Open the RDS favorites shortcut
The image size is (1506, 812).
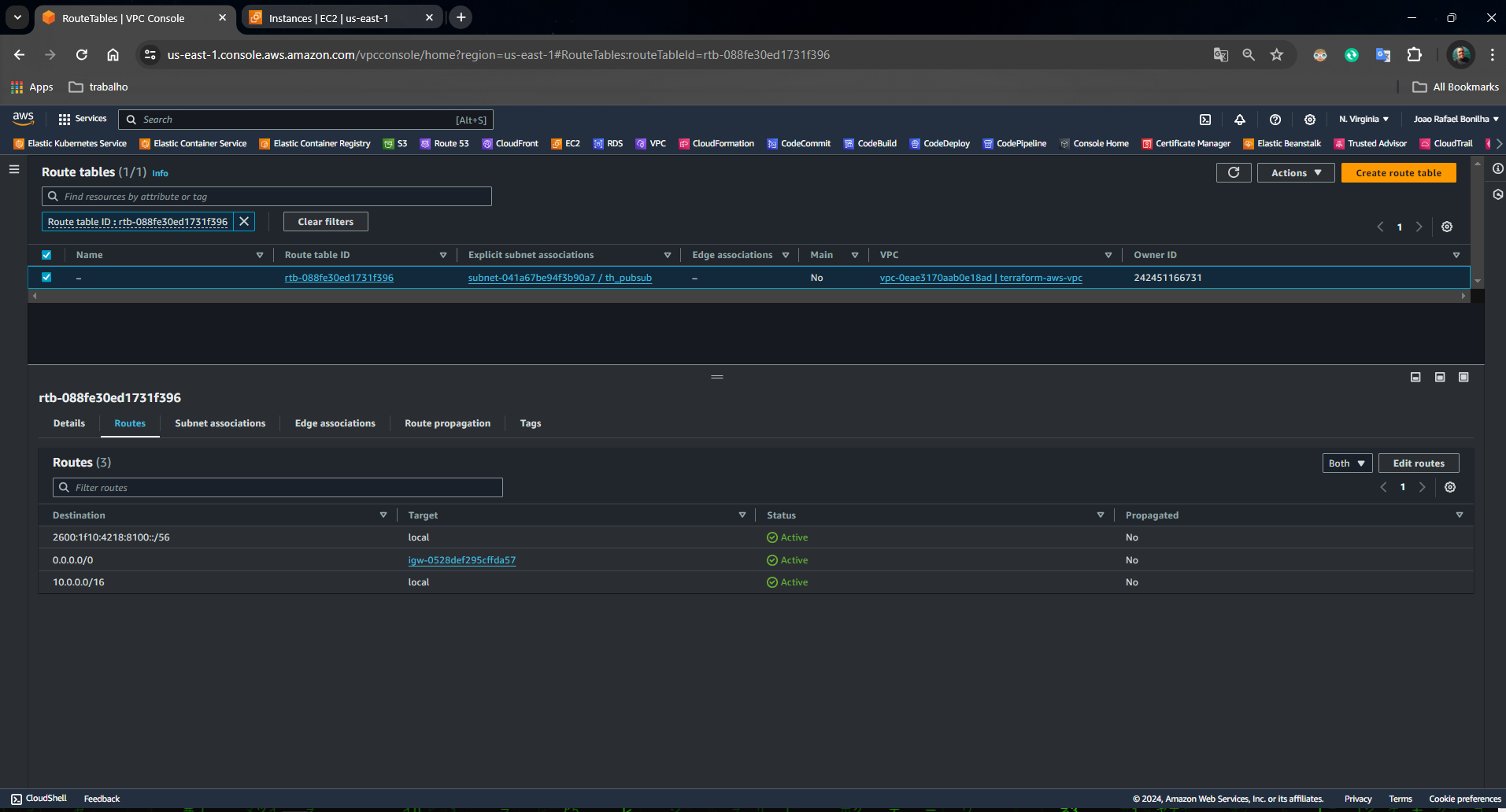click(x=609, y=144)
